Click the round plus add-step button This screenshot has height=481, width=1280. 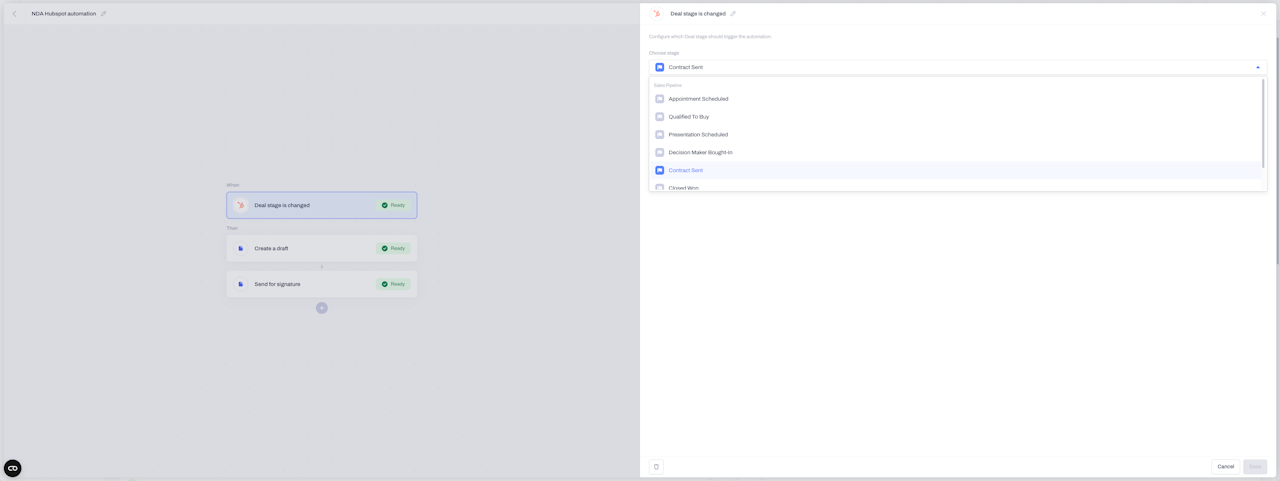(x=322, y=308)
